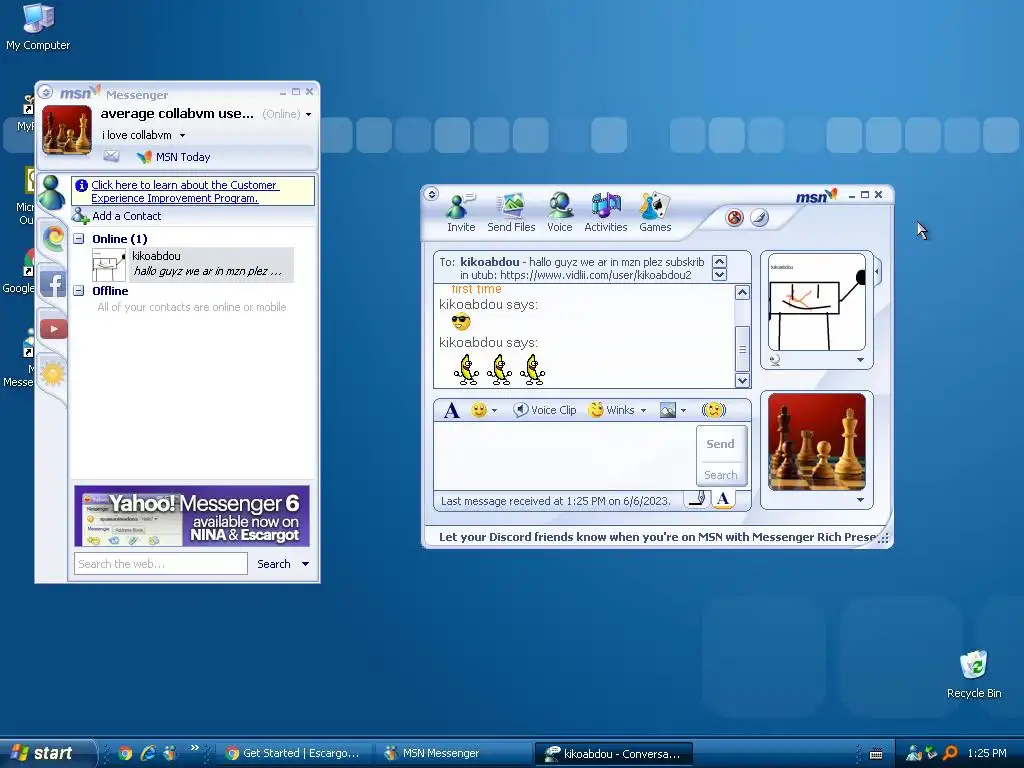Hide display pictures using side arrow
1024x768 pixels.
[877, 270]
